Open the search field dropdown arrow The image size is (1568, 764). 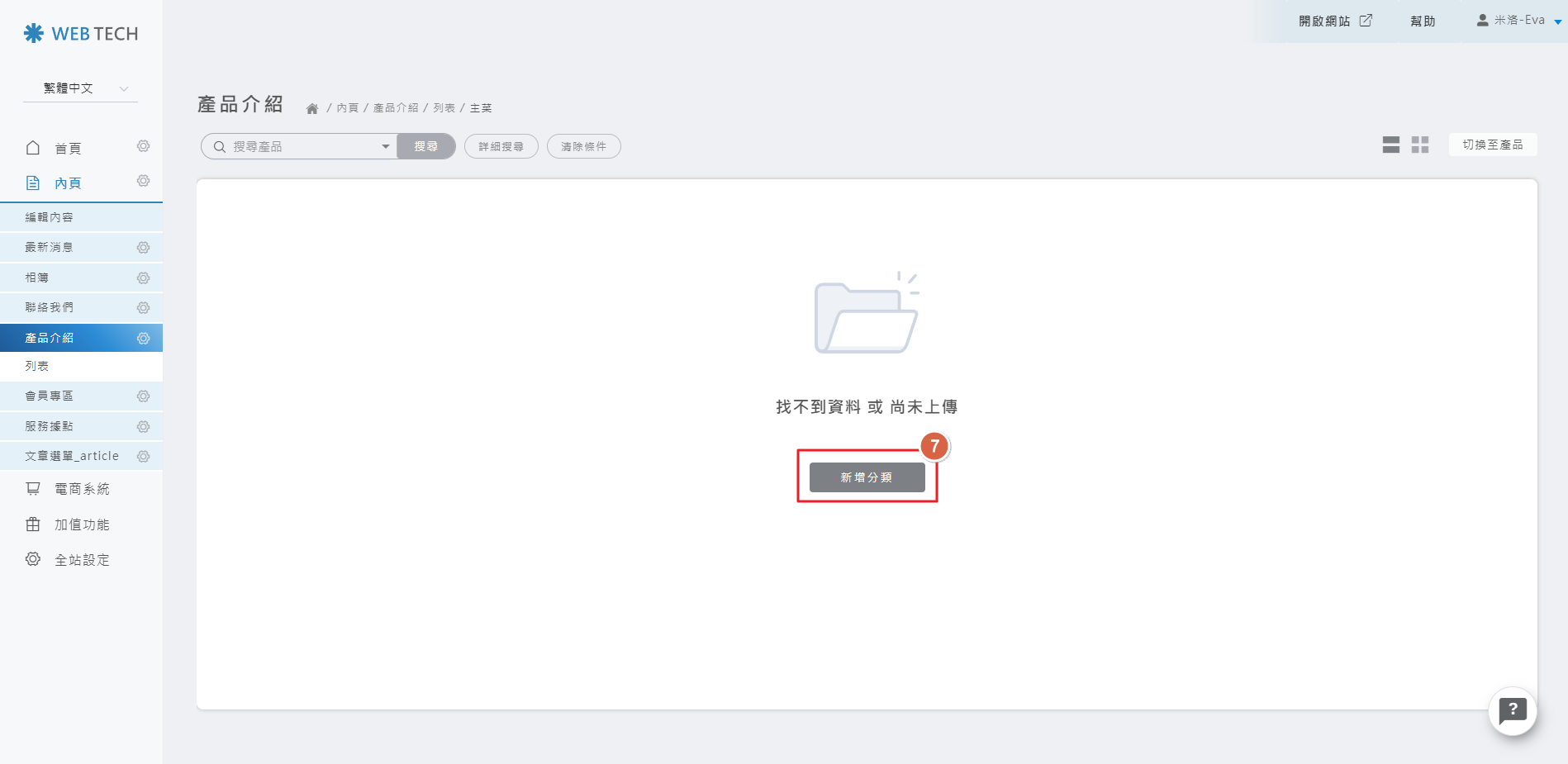(x=385, y=147)
